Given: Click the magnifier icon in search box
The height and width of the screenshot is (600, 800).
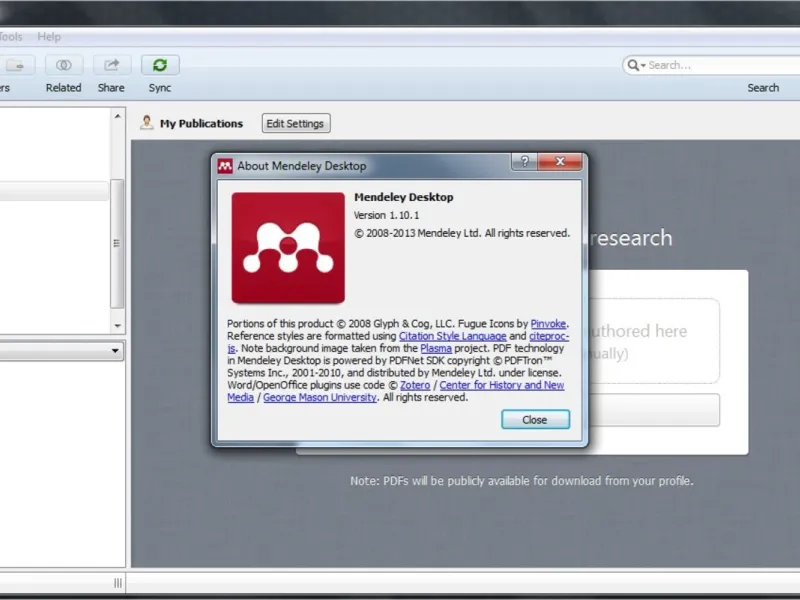Looking at the screenshot, I should point(633,65).
